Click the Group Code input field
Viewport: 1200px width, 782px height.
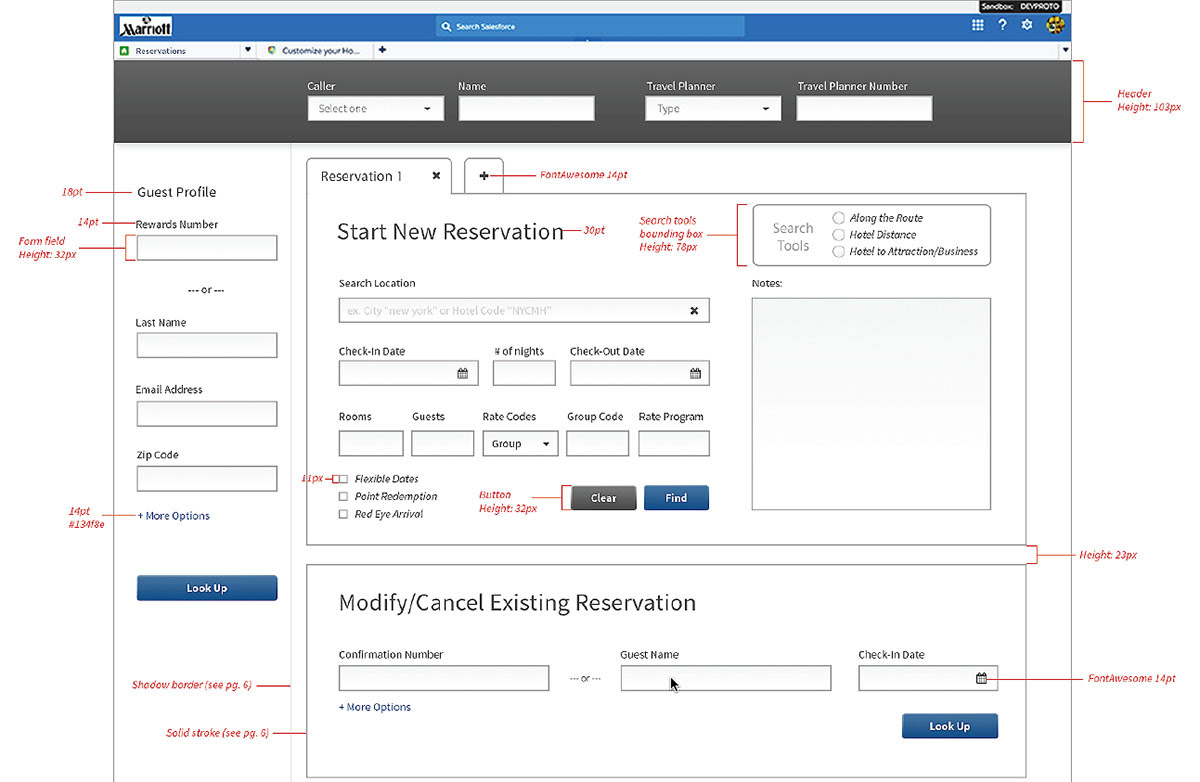coord(598,444)
